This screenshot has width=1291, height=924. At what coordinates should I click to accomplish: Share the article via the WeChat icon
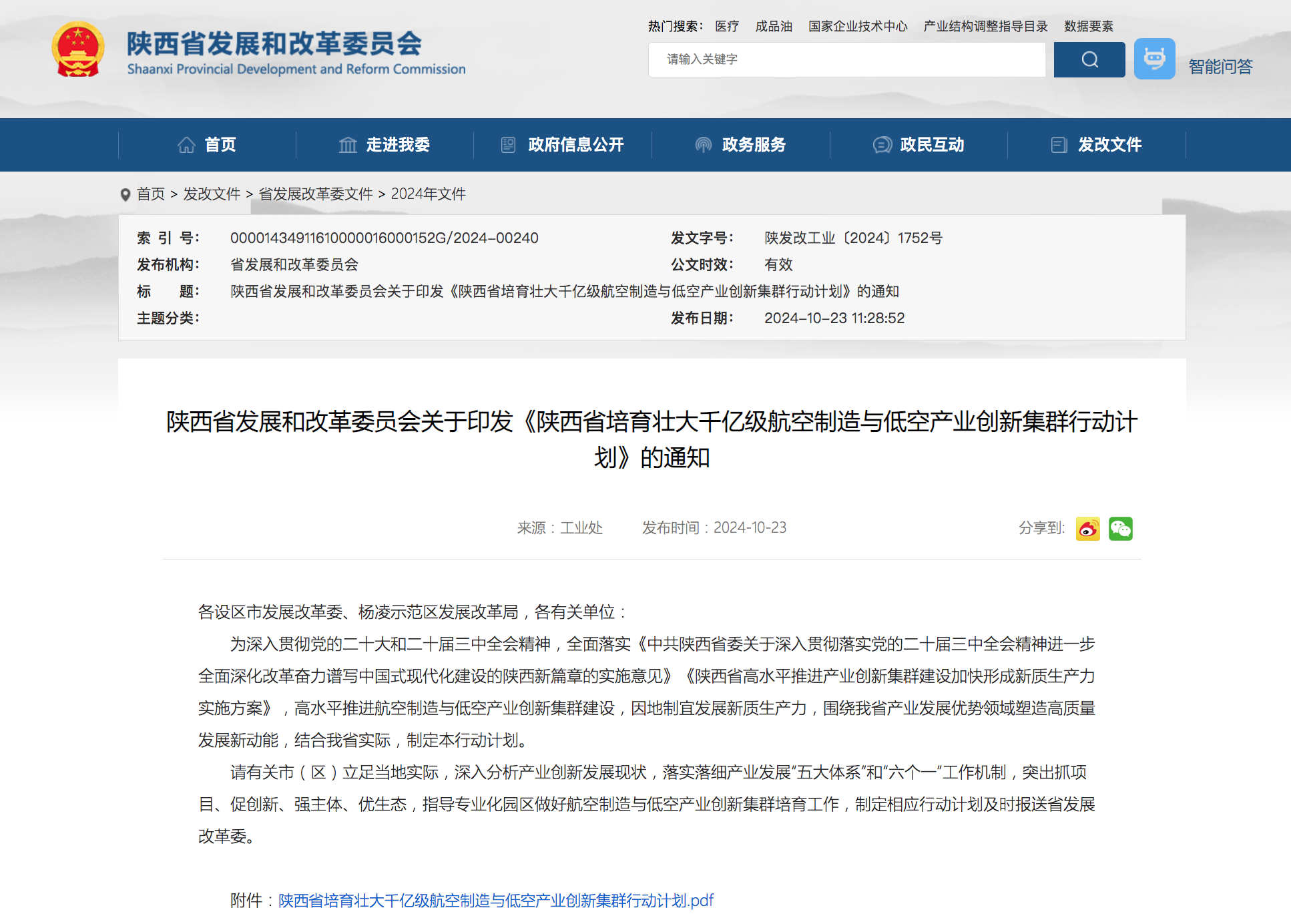click(x=1121, y=528)
